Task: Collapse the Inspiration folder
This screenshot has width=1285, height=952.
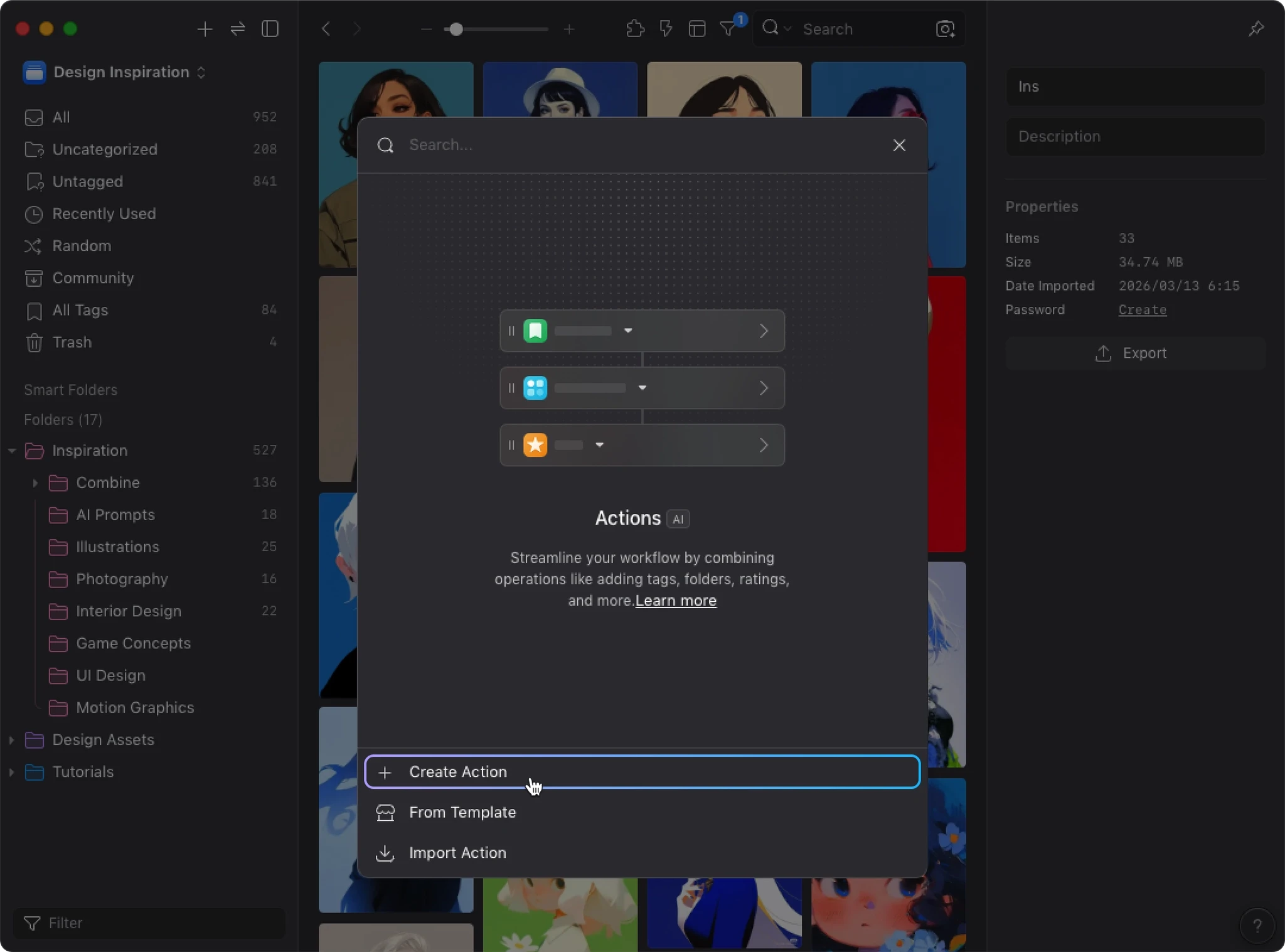Action: pyautogui.click(x=11, y=451)
